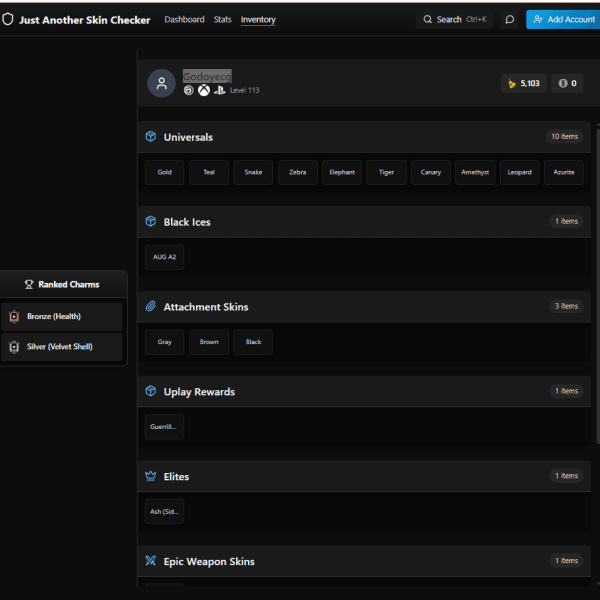Select the Silver (Velvet Shell) charm row
This screenshot has width=600, height=600.
tap(61, 347)
